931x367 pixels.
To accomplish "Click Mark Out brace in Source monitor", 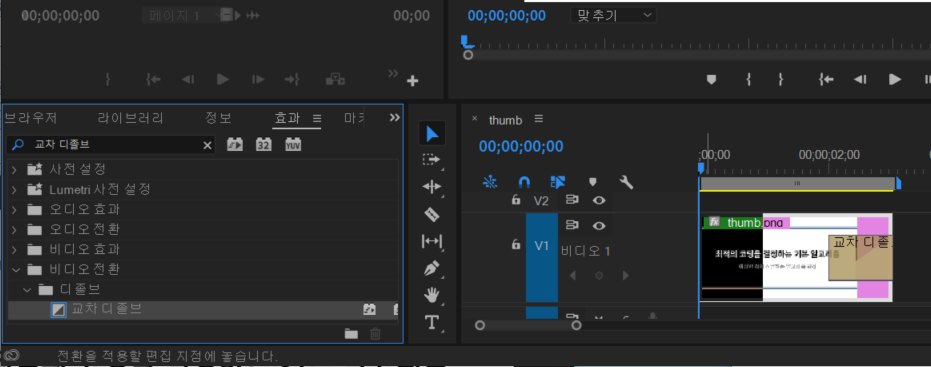I will pos(107,79).
